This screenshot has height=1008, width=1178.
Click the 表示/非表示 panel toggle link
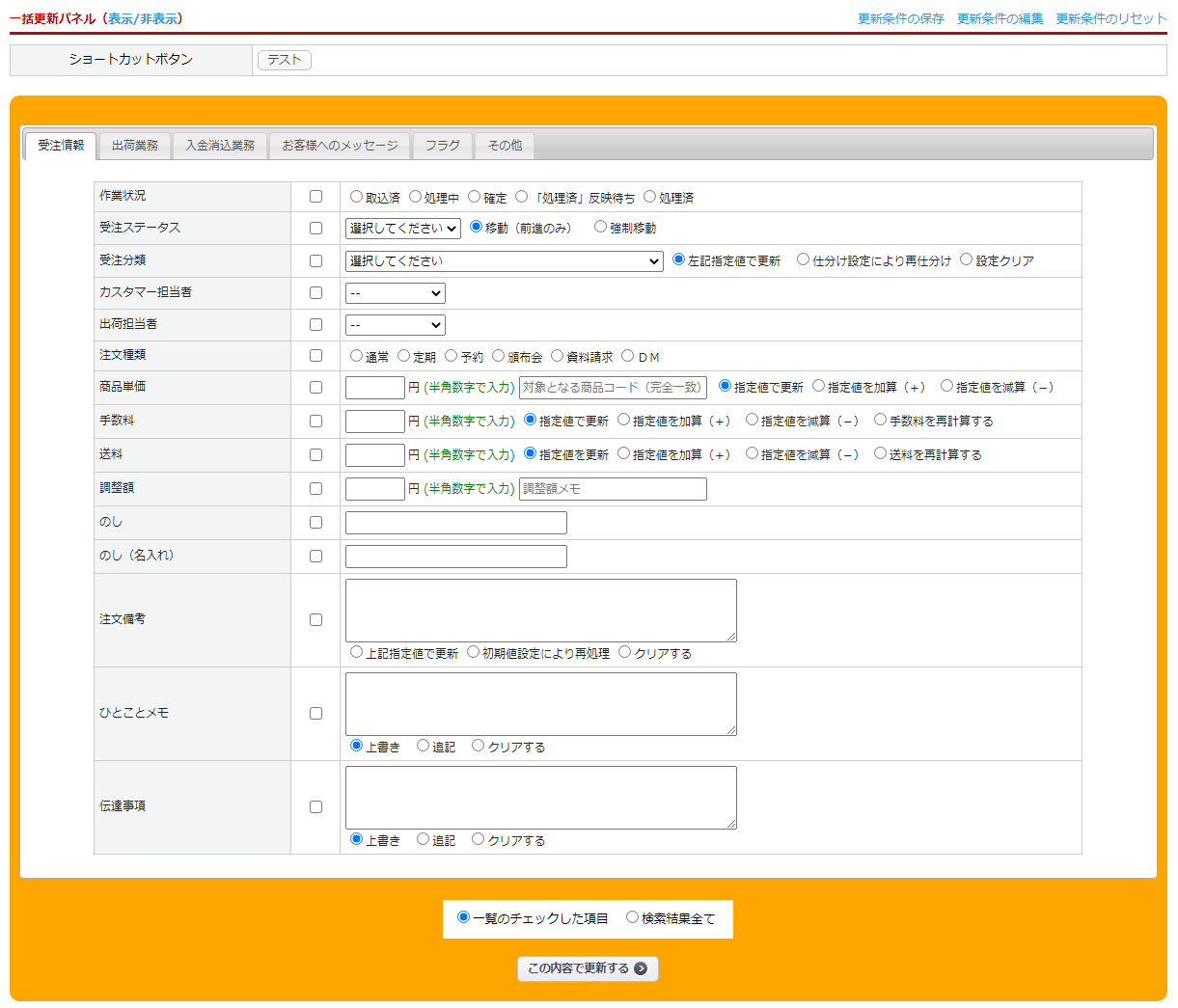(x=145, y=19)
